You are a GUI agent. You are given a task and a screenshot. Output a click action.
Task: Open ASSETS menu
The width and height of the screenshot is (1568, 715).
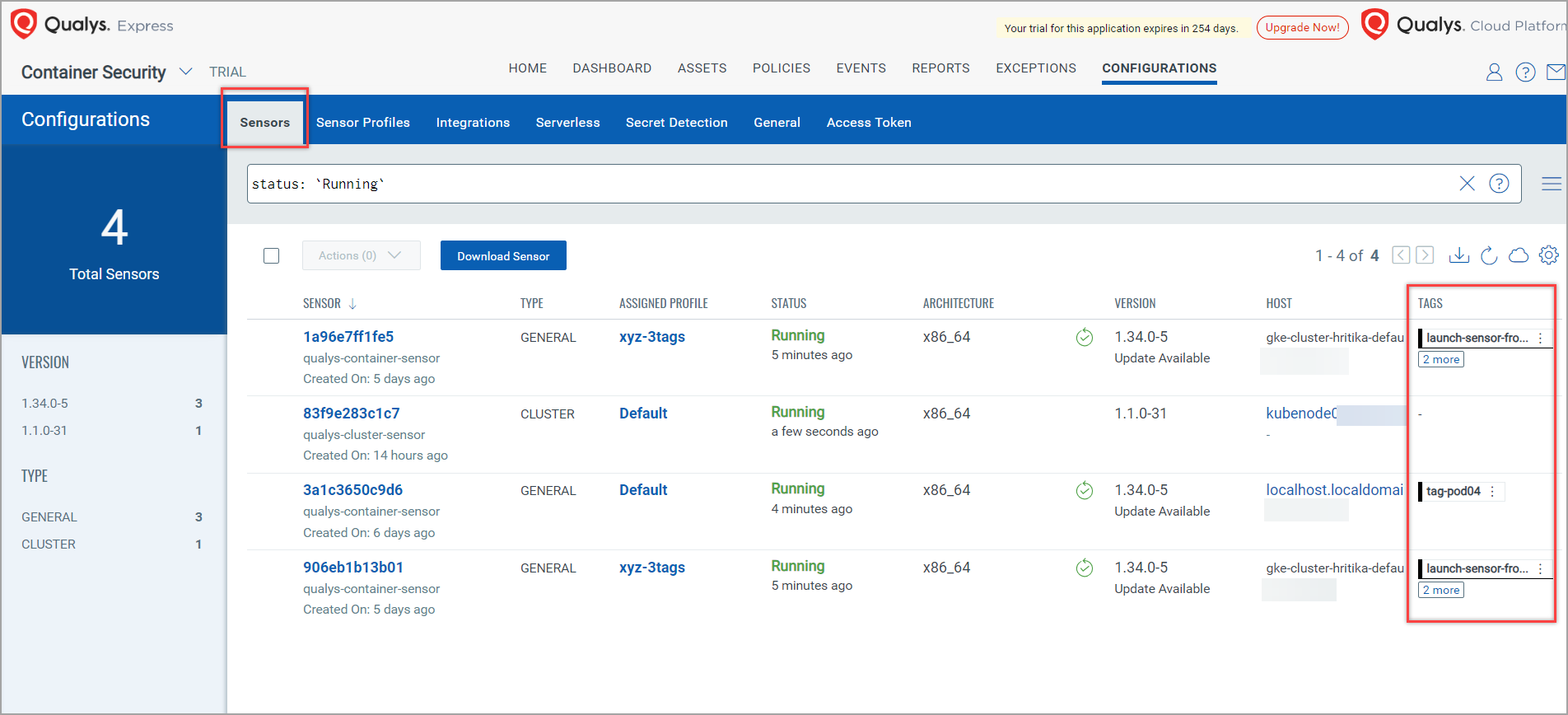702,68
